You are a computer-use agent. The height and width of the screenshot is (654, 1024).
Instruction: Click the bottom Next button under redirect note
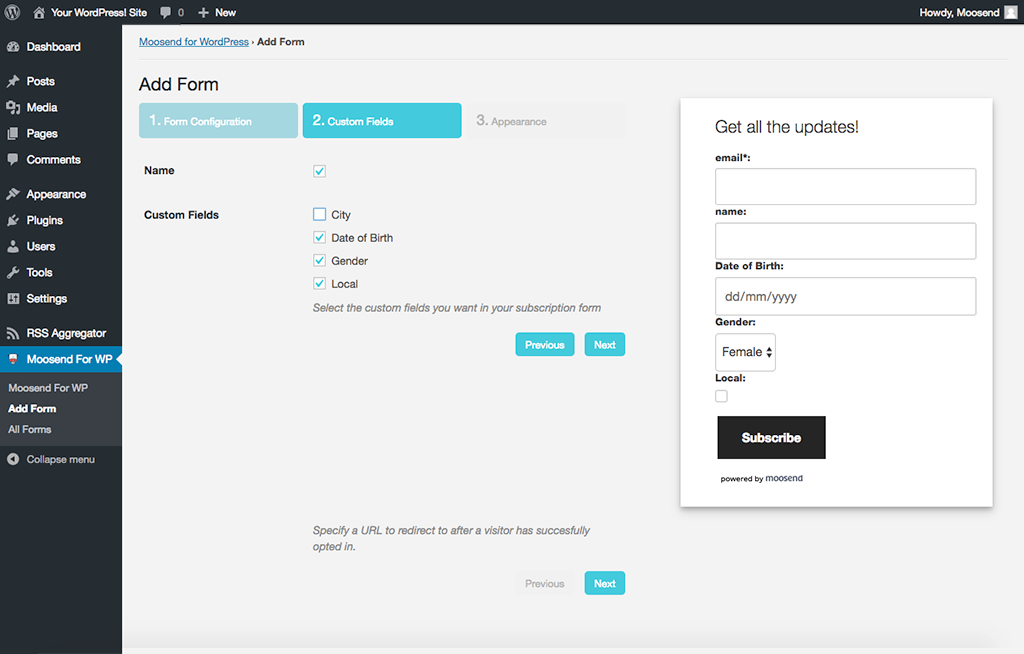tap(605, 583)
